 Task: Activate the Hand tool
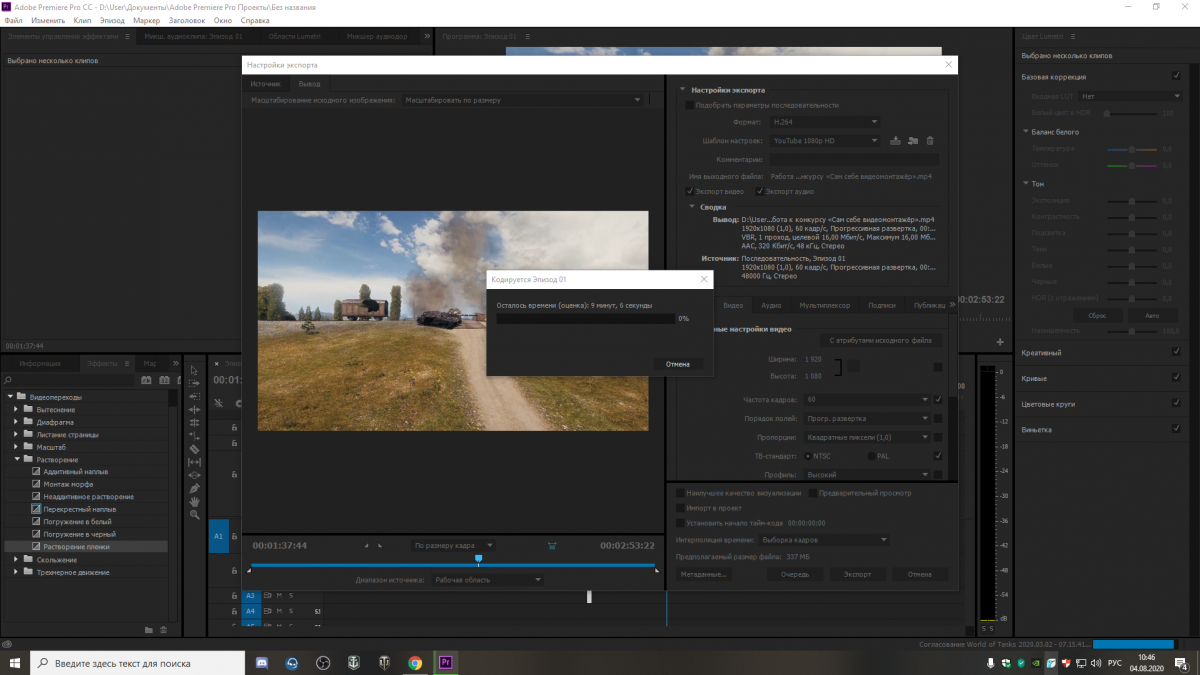point(194,501)
